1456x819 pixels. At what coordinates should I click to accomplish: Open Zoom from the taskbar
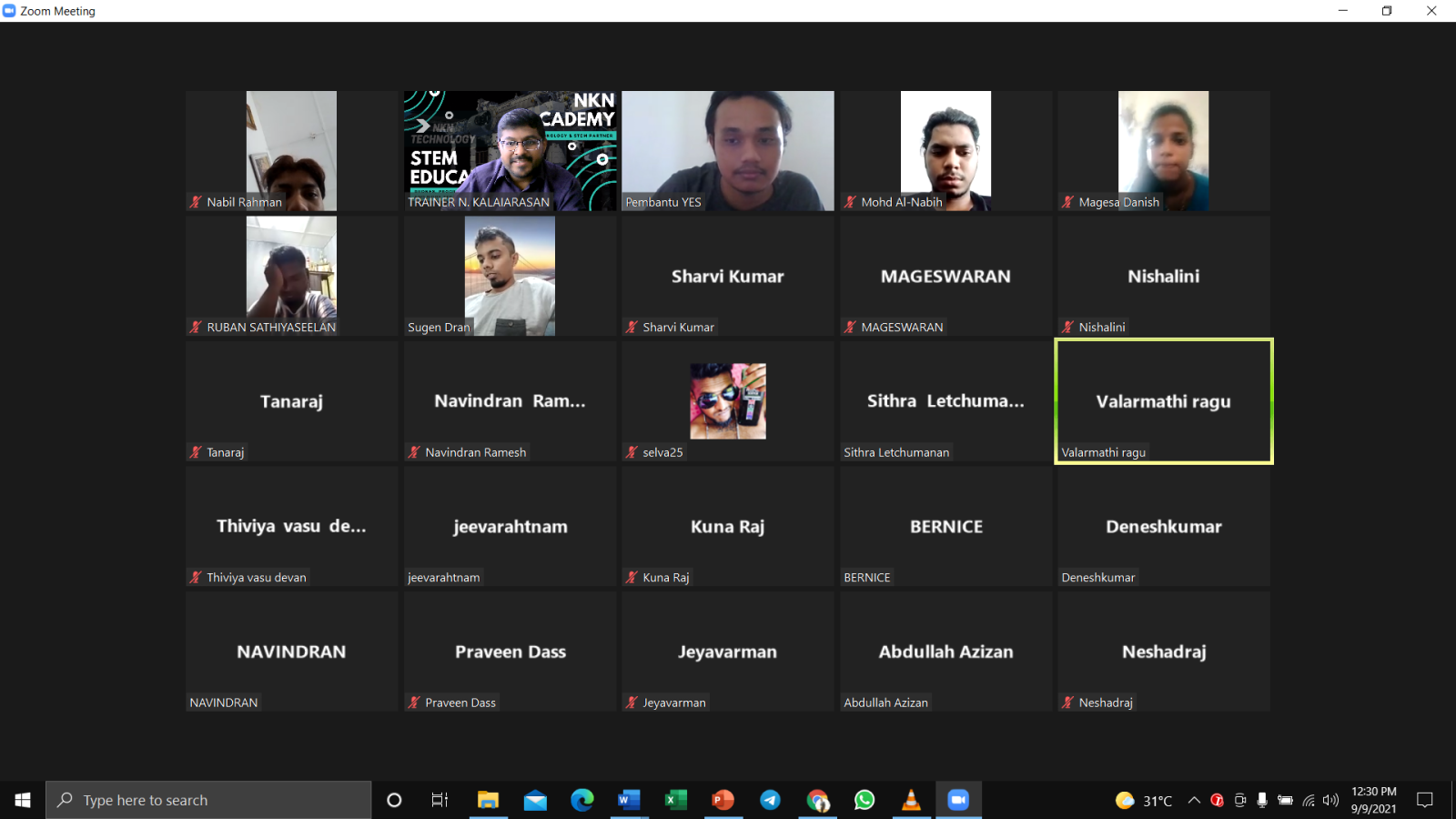coord(957,800)
